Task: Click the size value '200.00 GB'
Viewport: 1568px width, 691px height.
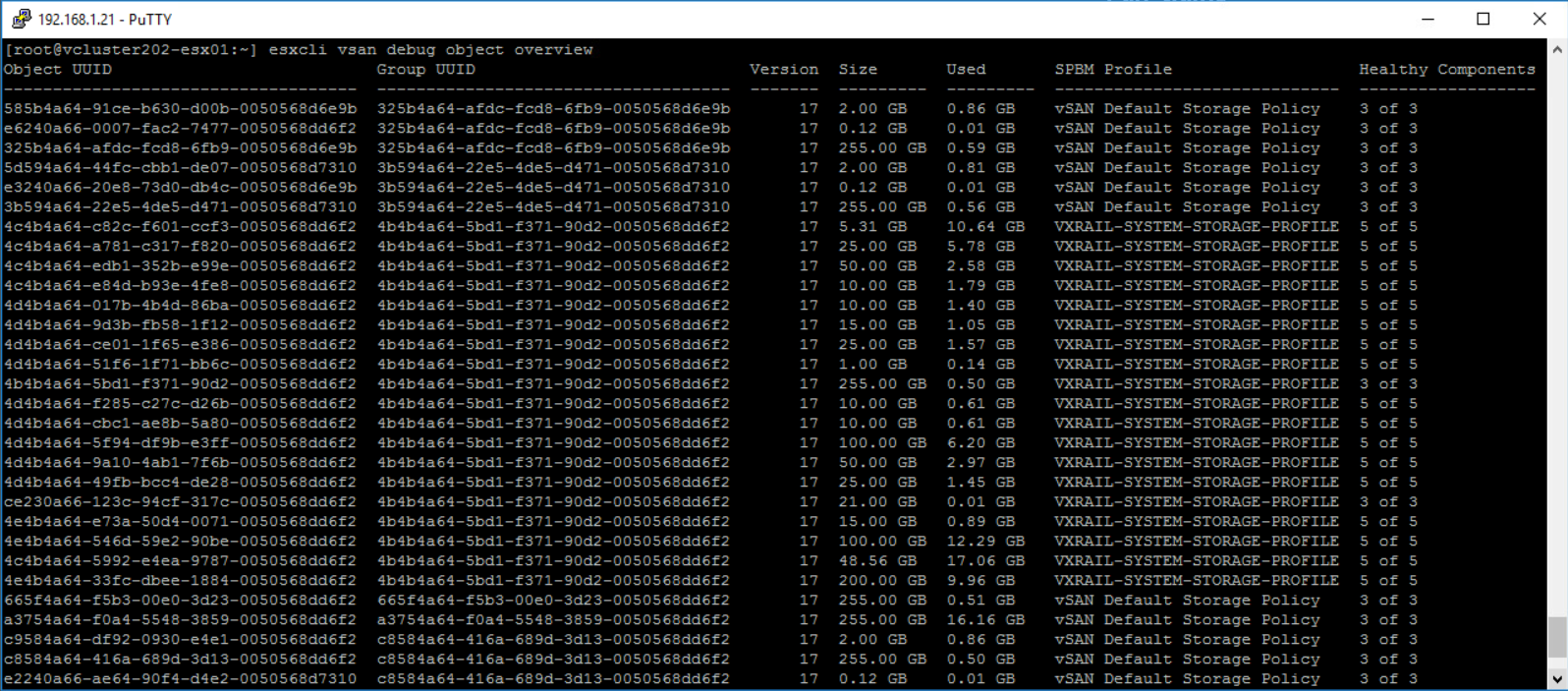Action: click(x=882, y=581)
